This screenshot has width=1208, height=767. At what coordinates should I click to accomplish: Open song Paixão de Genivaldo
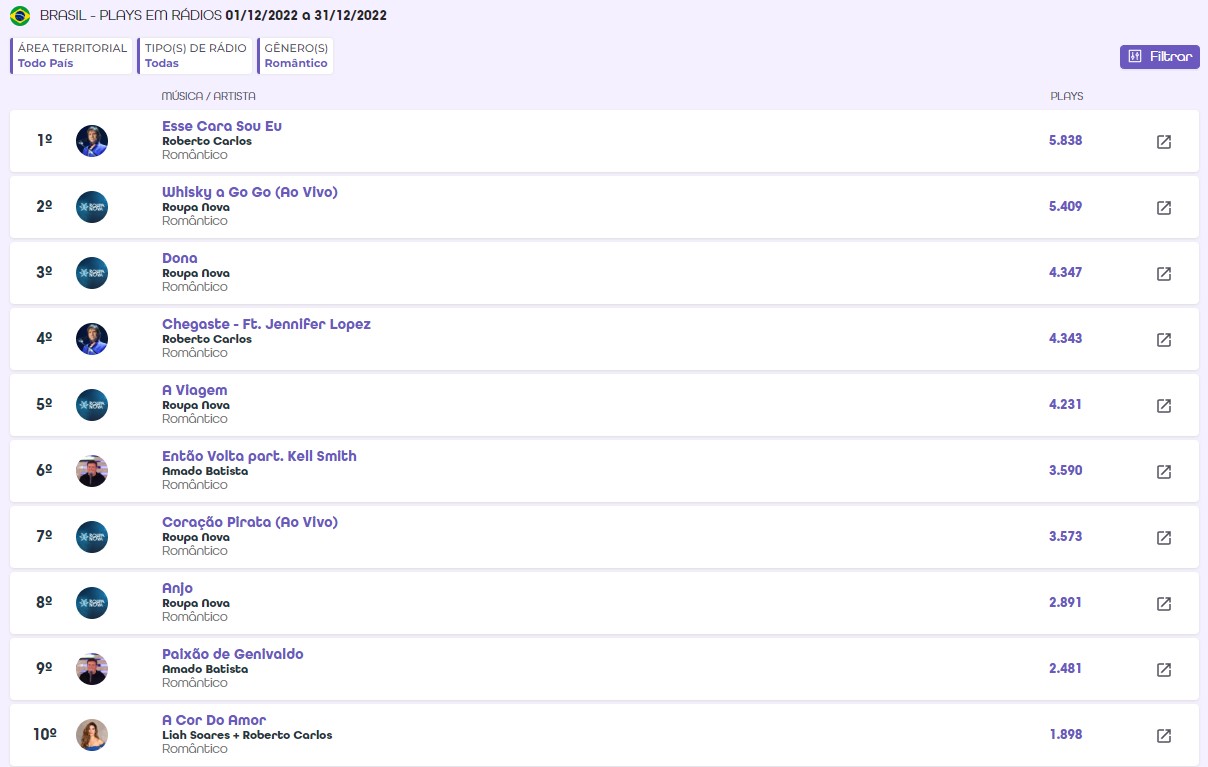pos(233,654)
